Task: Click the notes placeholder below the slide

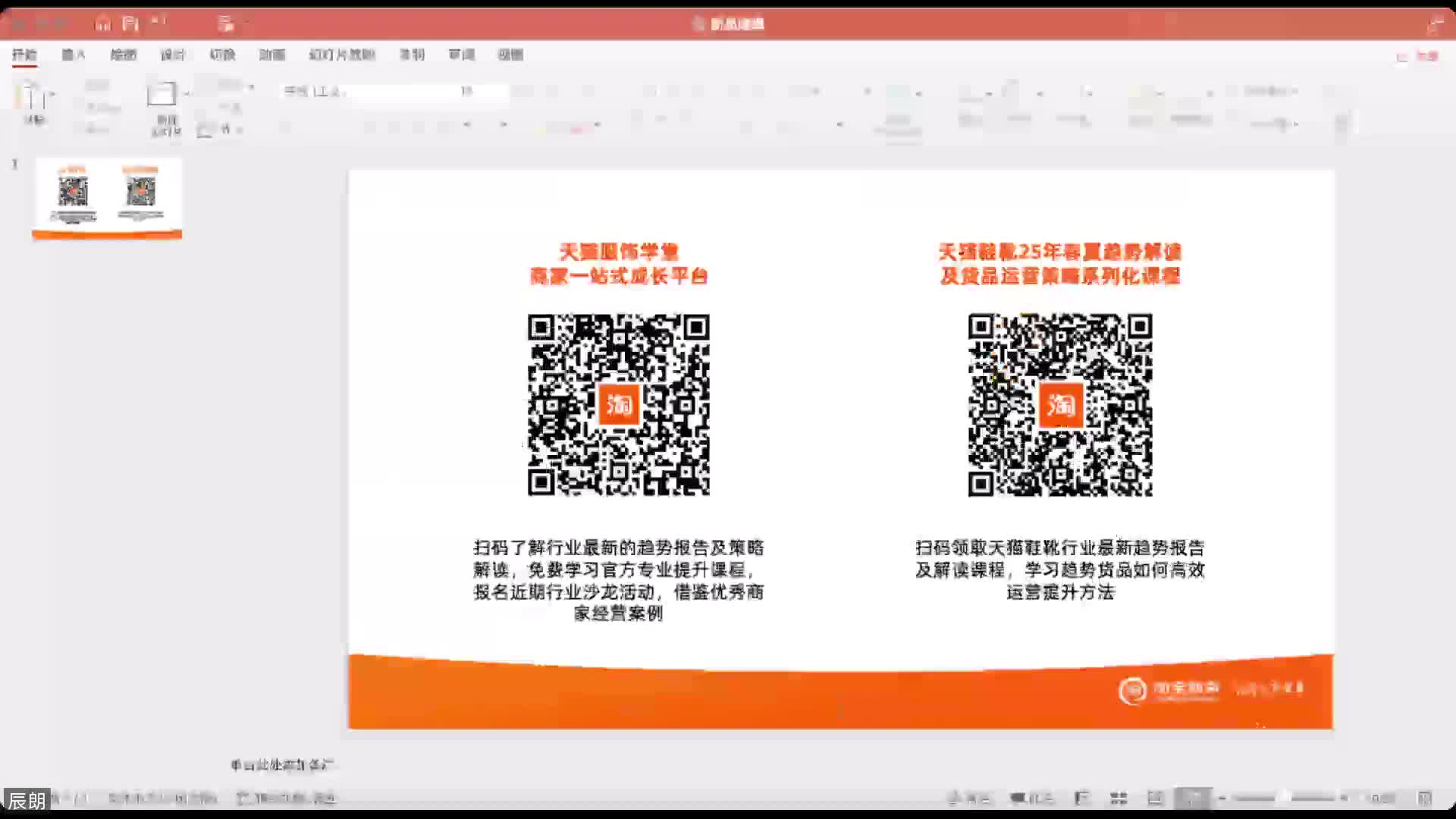Action: pyautogui.click(x=282, y=764)
